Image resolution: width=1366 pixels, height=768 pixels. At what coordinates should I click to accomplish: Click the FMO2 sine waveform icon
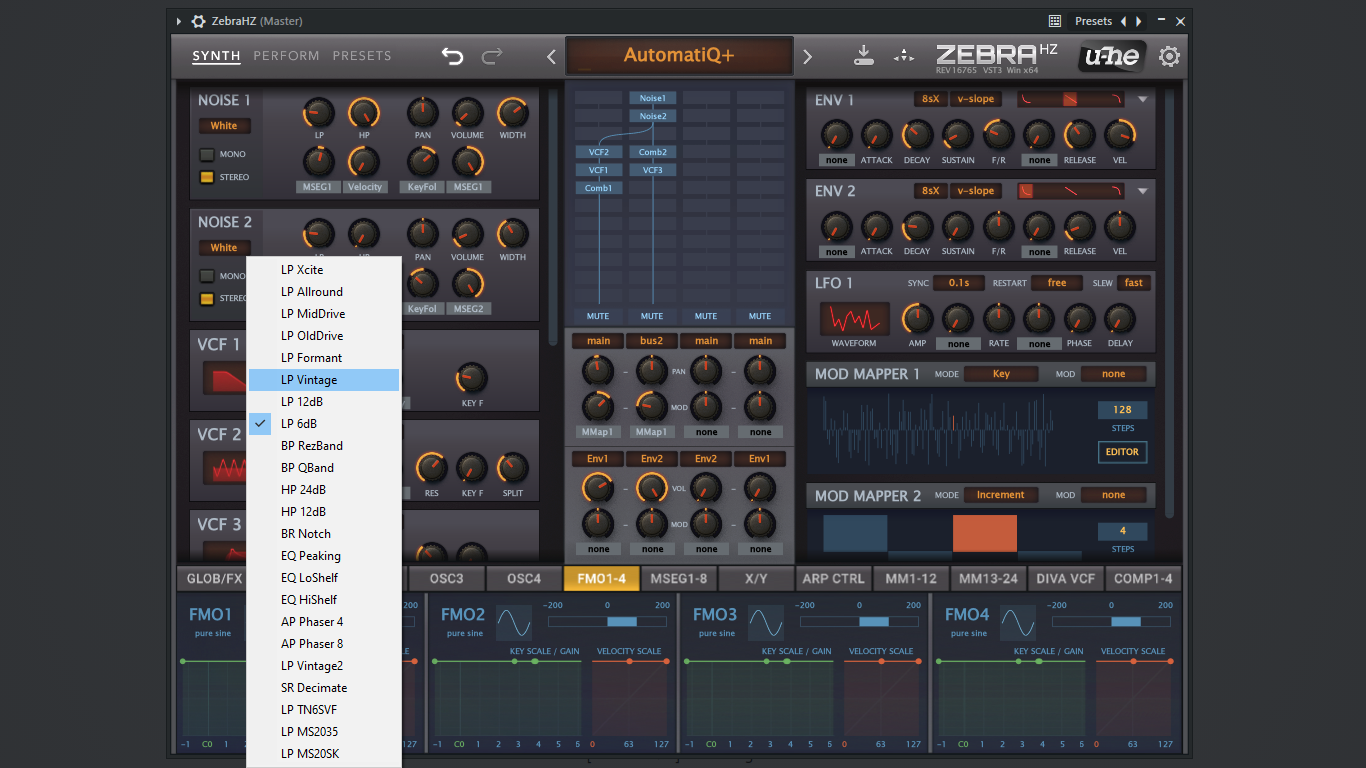514,622
